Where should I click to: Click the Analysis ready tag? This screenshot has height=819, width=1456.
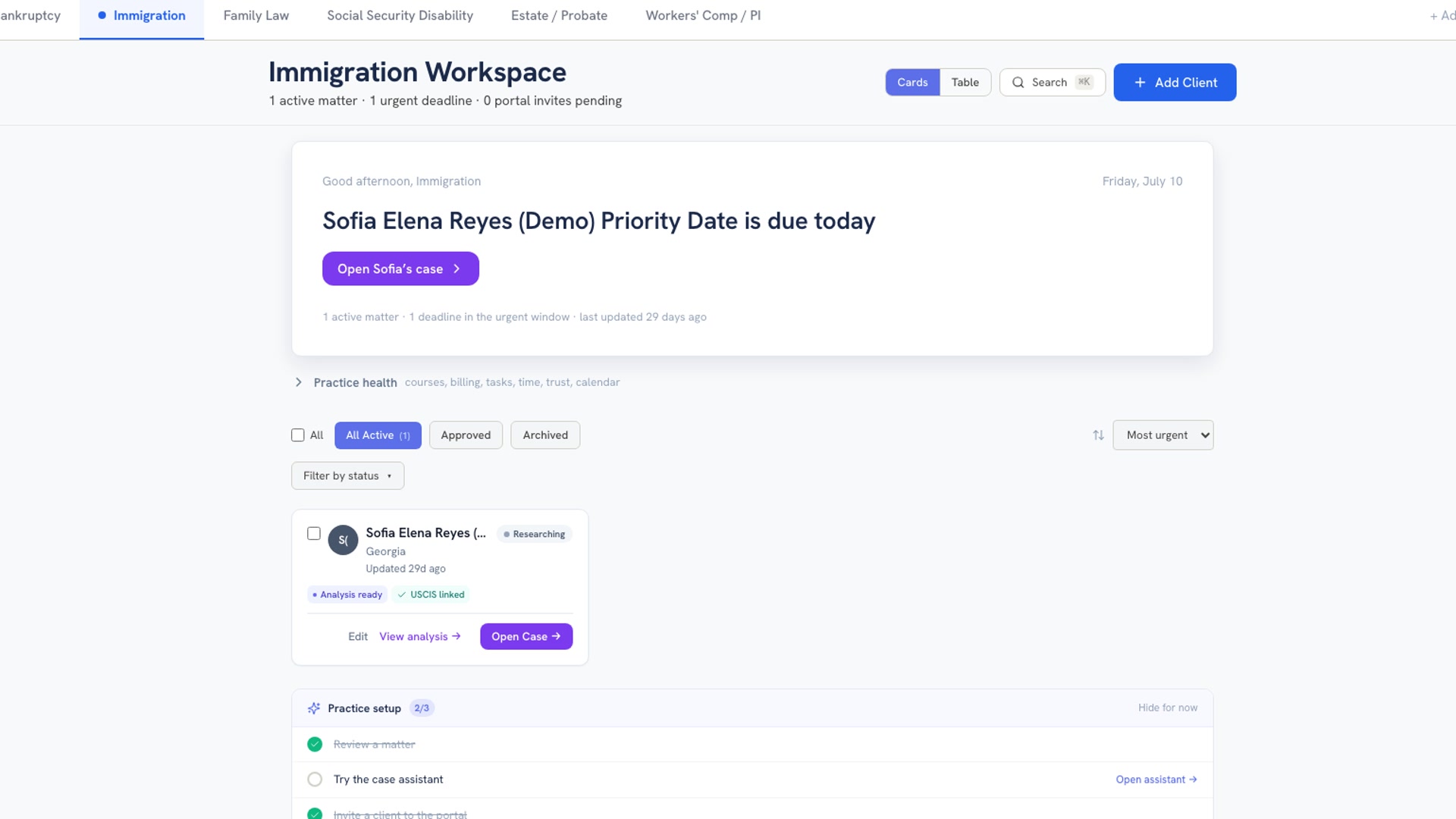(347, 595)
